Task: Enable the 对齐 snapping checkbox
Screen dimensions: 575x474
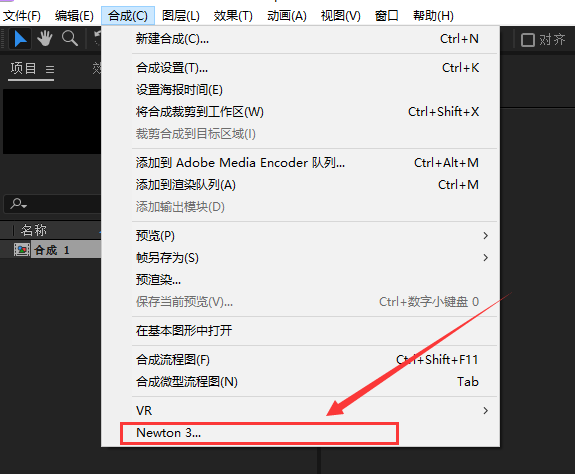Action: coord(528,40)
